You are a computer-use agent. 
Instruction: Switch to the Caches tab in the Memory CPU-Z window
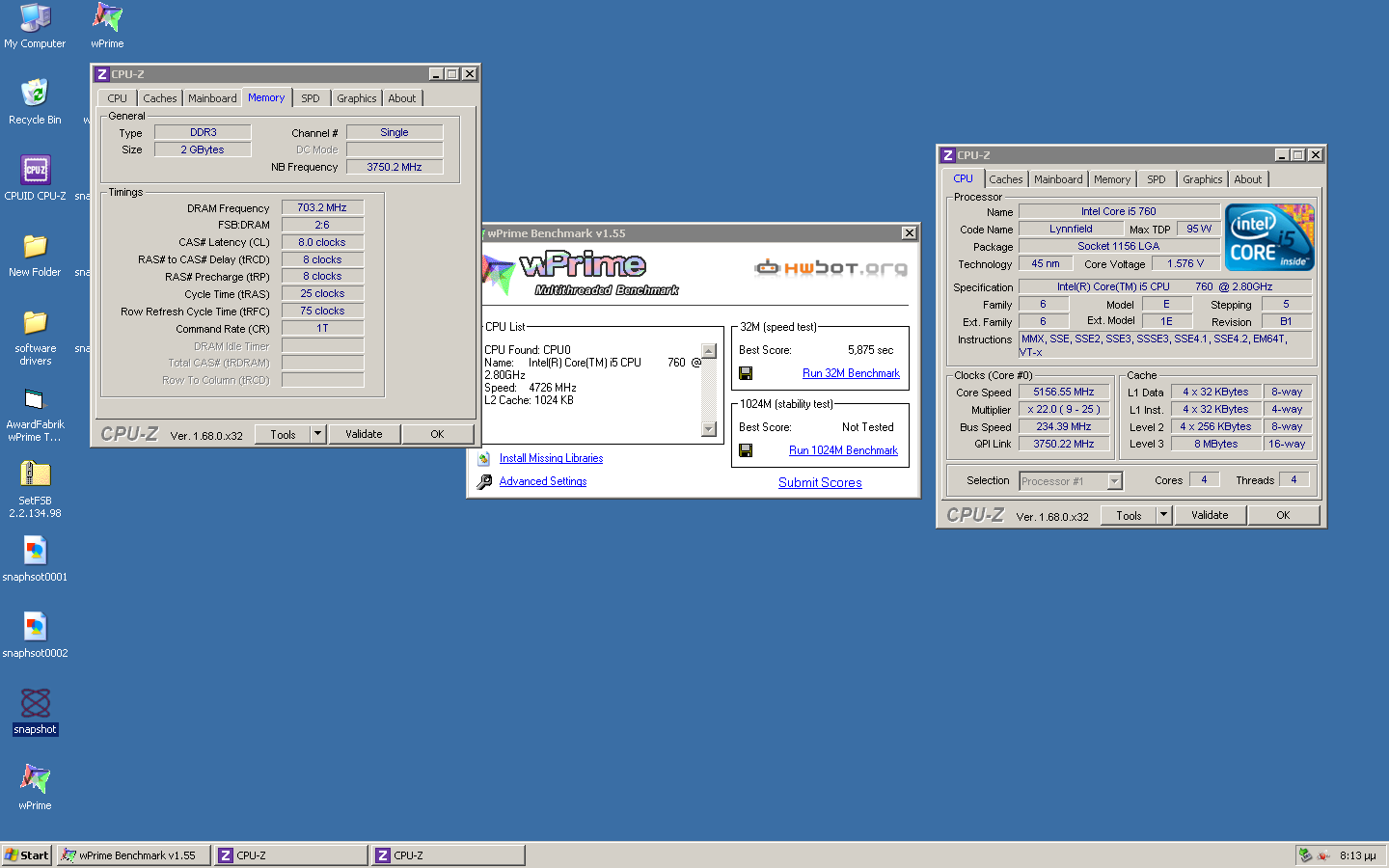(160, 98)
